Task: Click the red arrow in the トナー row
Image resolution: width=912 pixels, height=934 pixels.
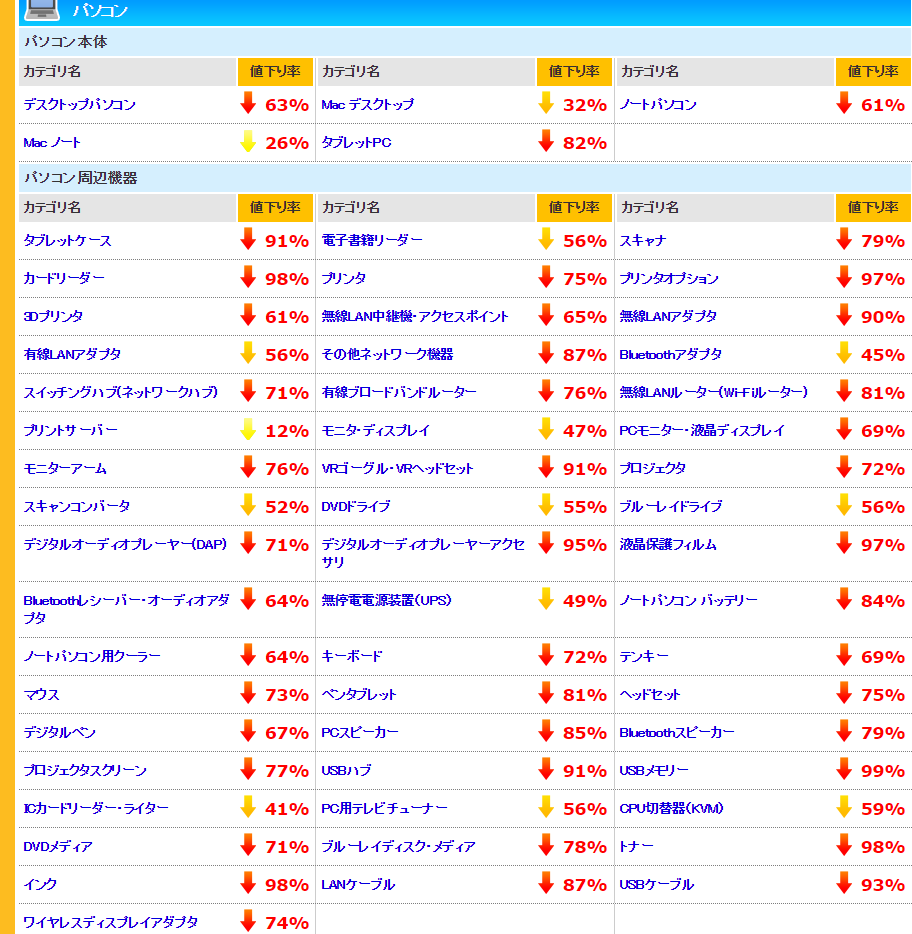Action: [844, 846]
